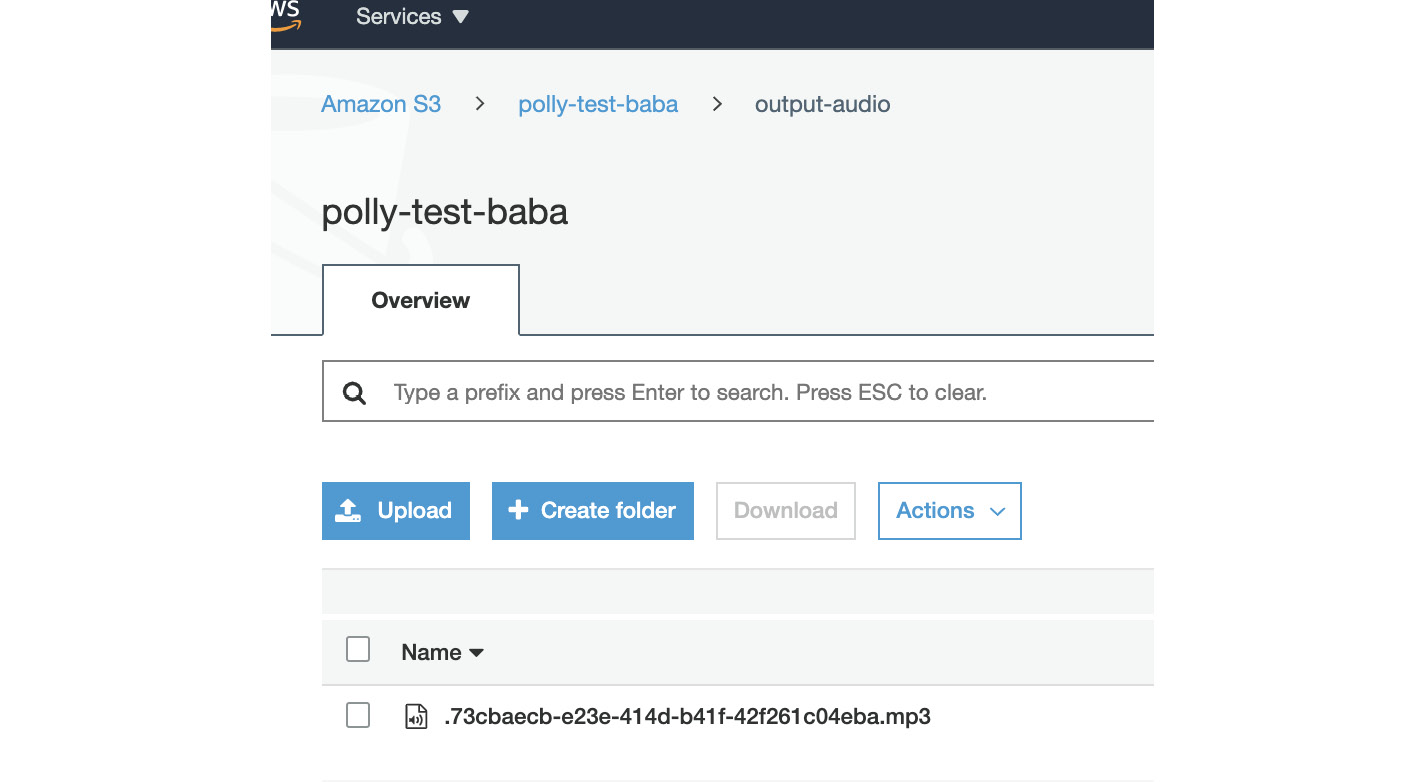Screen dimensions: 1426x782
Task: Expand the Actions dropdown
Action: point(950,511)
